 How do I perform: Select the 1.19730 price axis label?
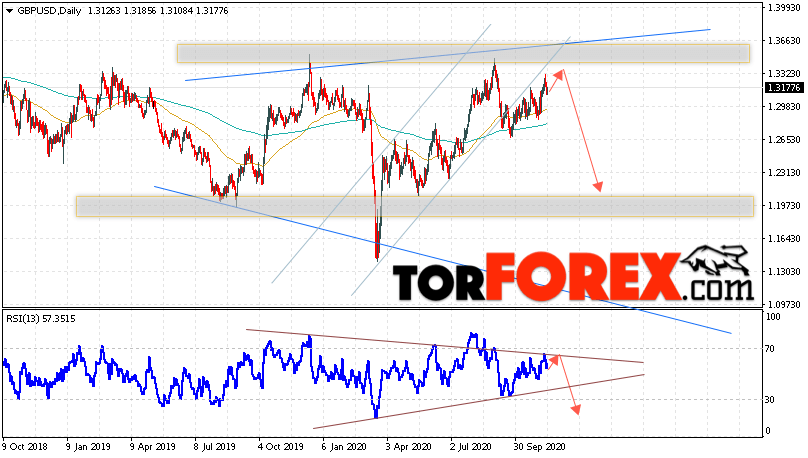784,206
